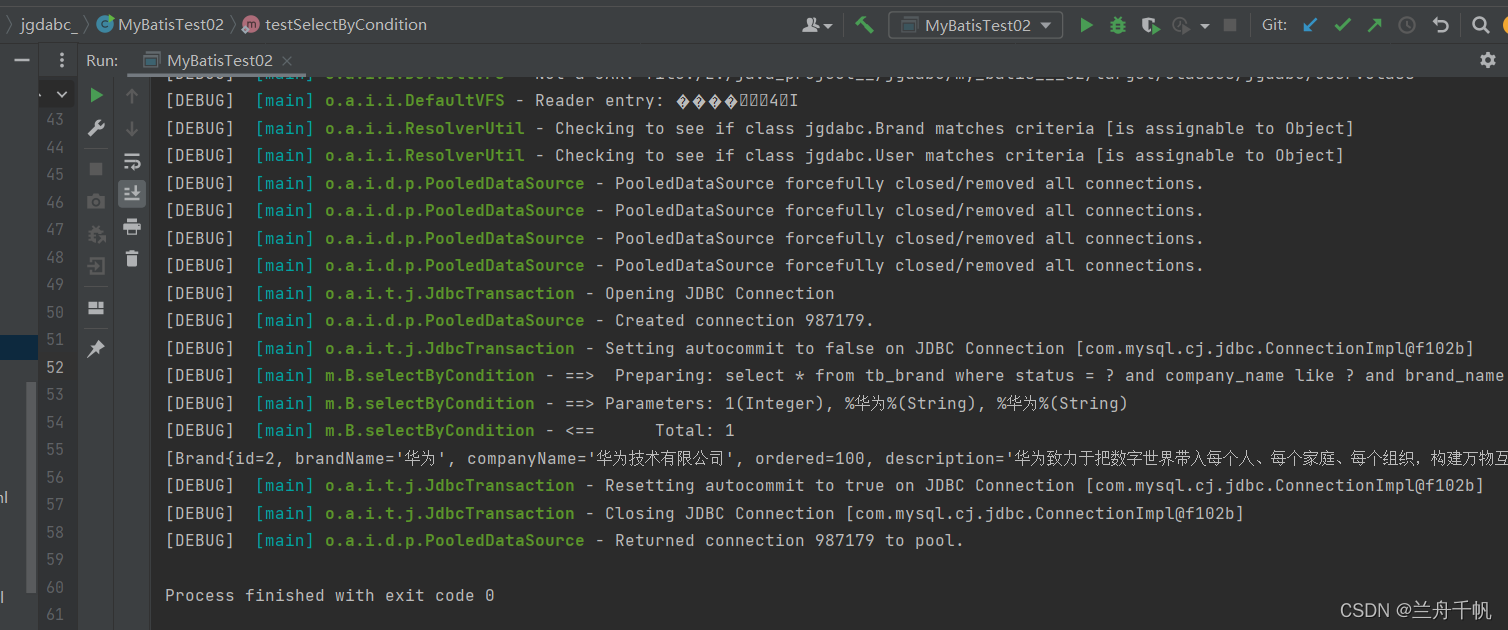Click the jgdabc.Brand ResolverUtil log line
1508x630 pixels.
[x=760, y=128]
